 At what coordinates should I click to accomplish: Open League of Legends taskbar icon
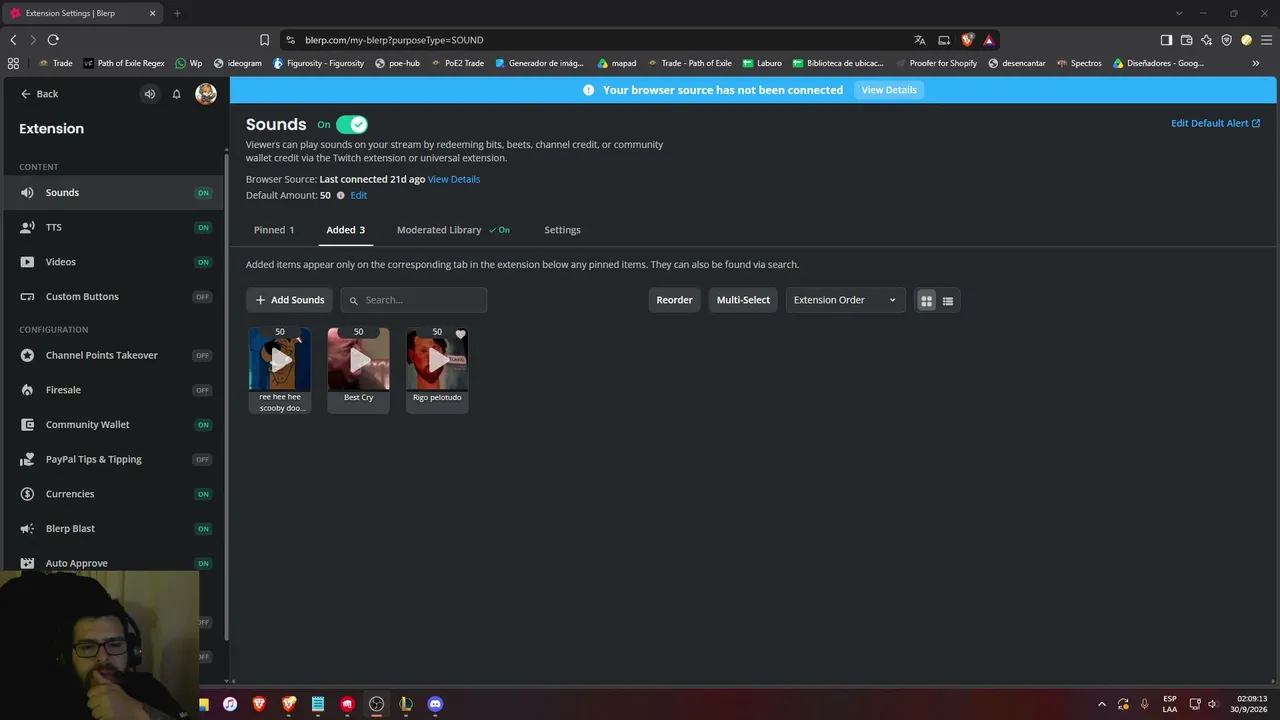(x=405, y=704)
